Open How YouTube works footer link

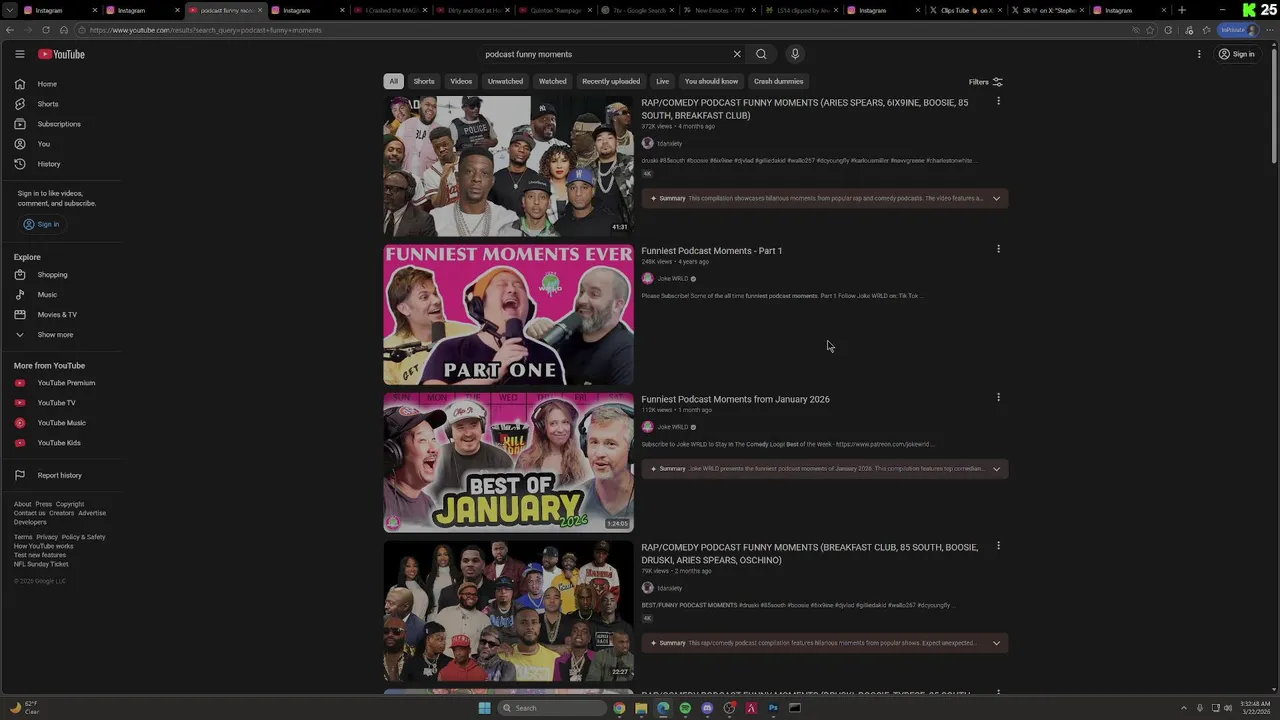43,546
